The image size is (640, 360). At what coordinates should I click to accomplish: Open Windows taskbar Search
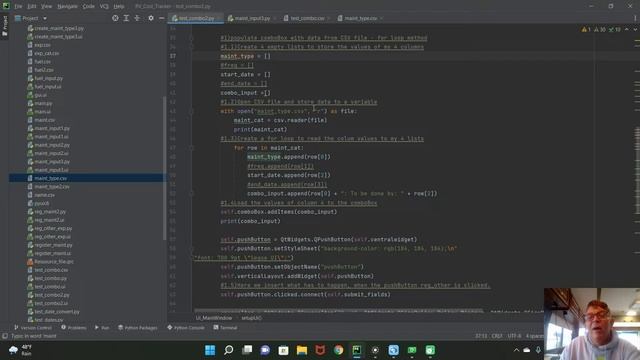point(229,350)
